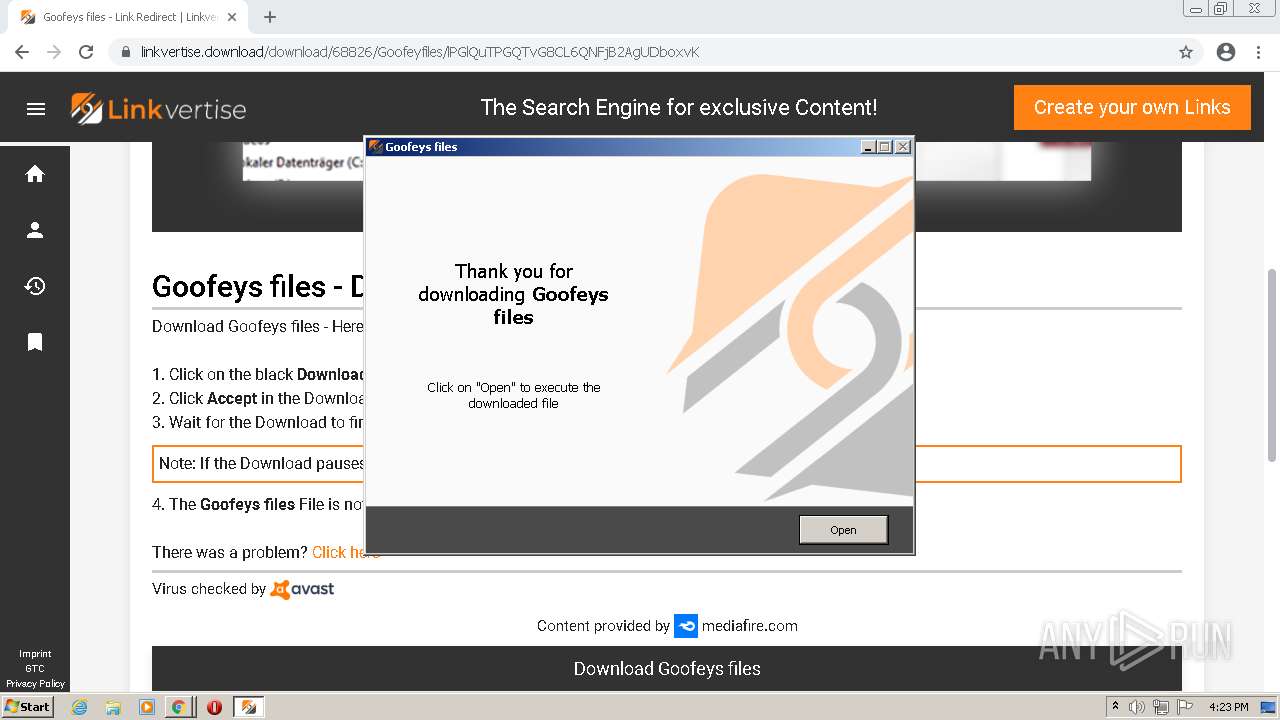Open the history sidebar icon
The image size is (1280, 720).
click(35, 286)
